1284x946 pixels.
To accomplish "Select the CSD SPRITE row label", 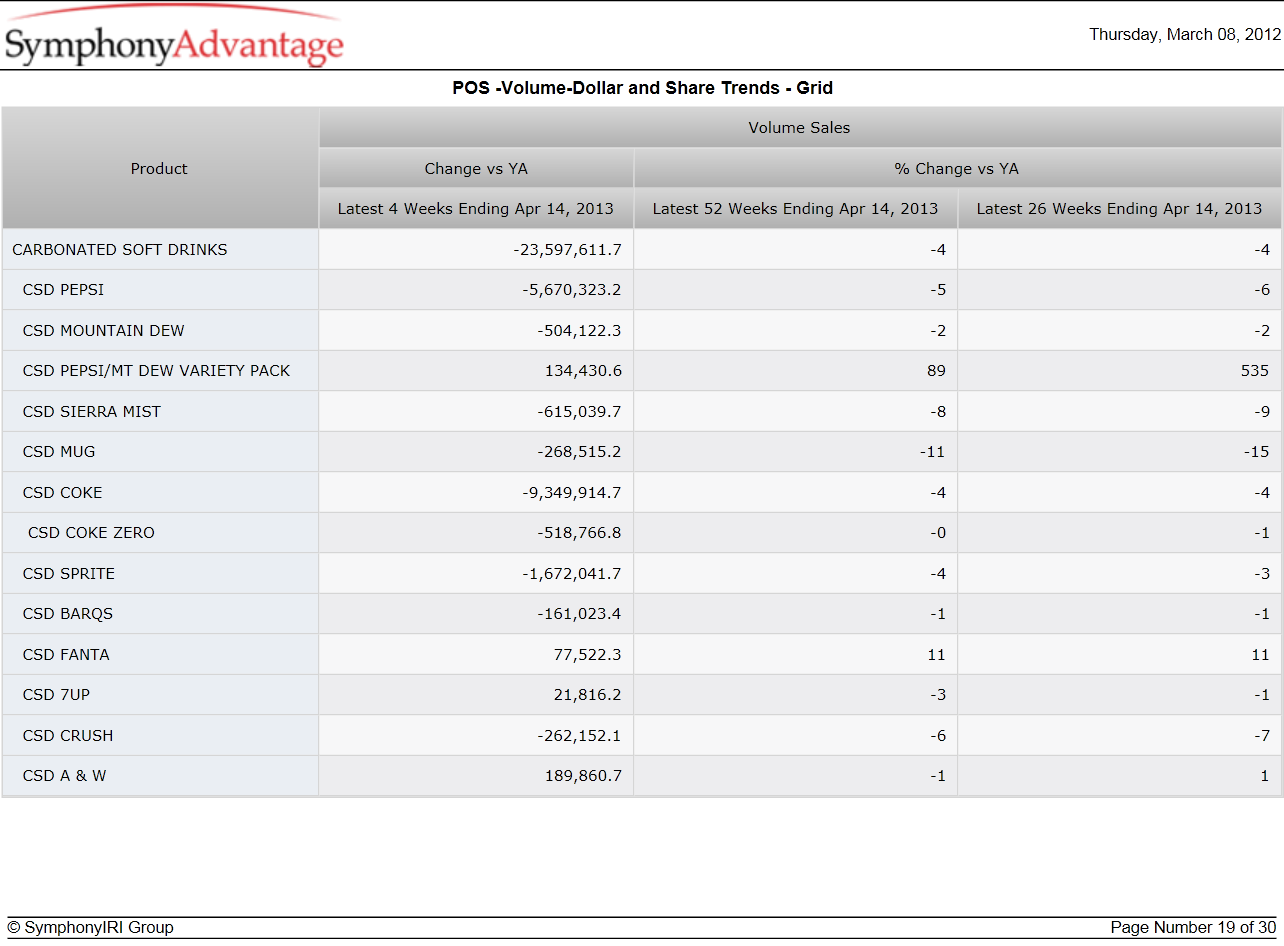I will tap(68, 574).
